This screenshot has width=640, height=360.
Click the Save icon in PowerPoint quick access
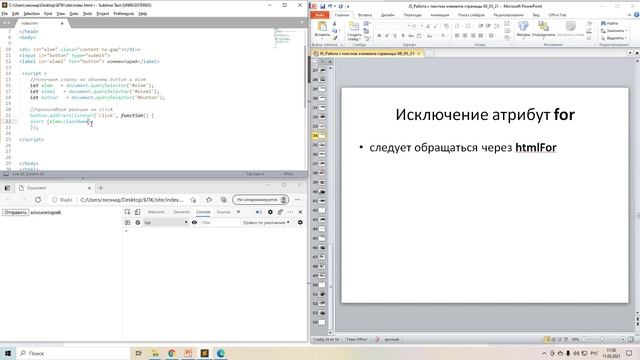click(322, 6)
